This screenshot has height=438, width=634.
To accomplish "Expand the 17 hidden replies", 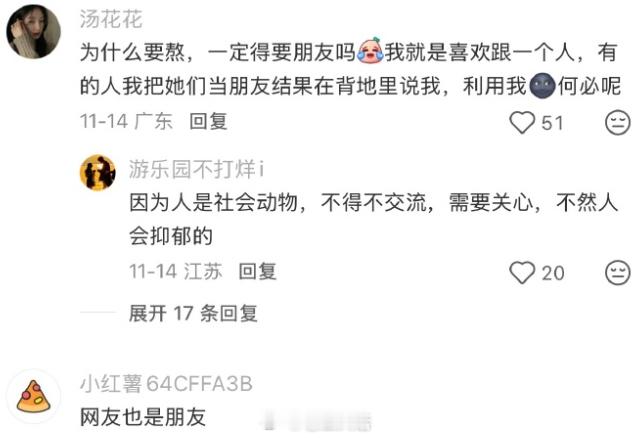I will (193, 313).
